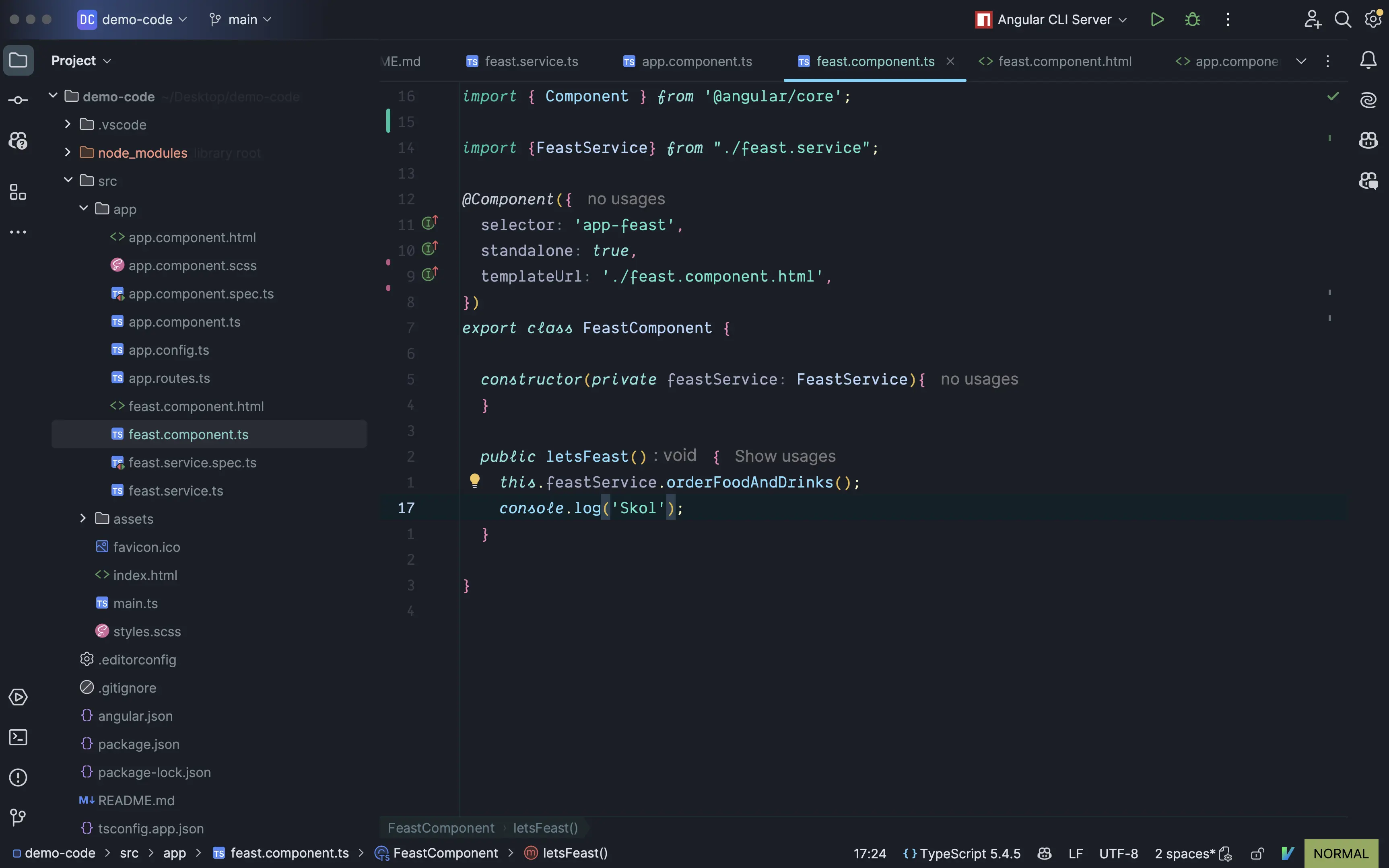The image size is (1389, 868).
Task: Open the Git tool window at bottom left
Action: point(19,817)
